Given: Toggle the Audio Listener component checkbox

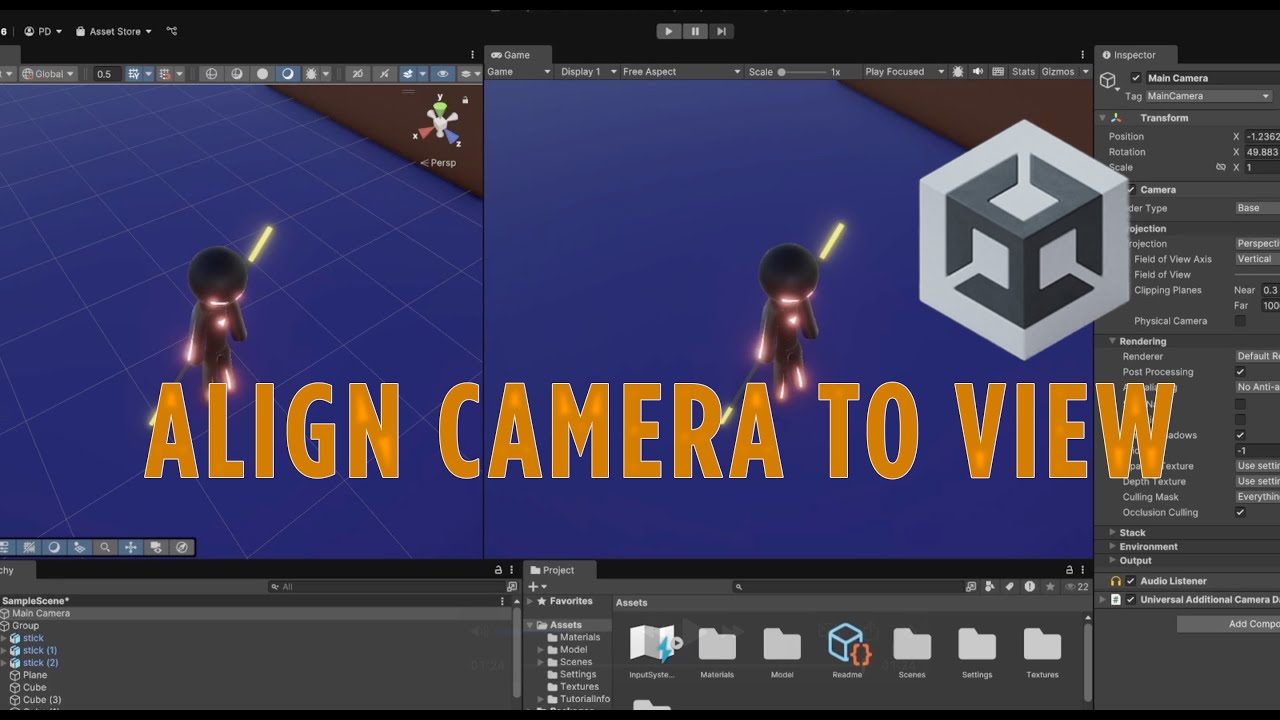Looking at the screenshot, I should click(1131, 581).
